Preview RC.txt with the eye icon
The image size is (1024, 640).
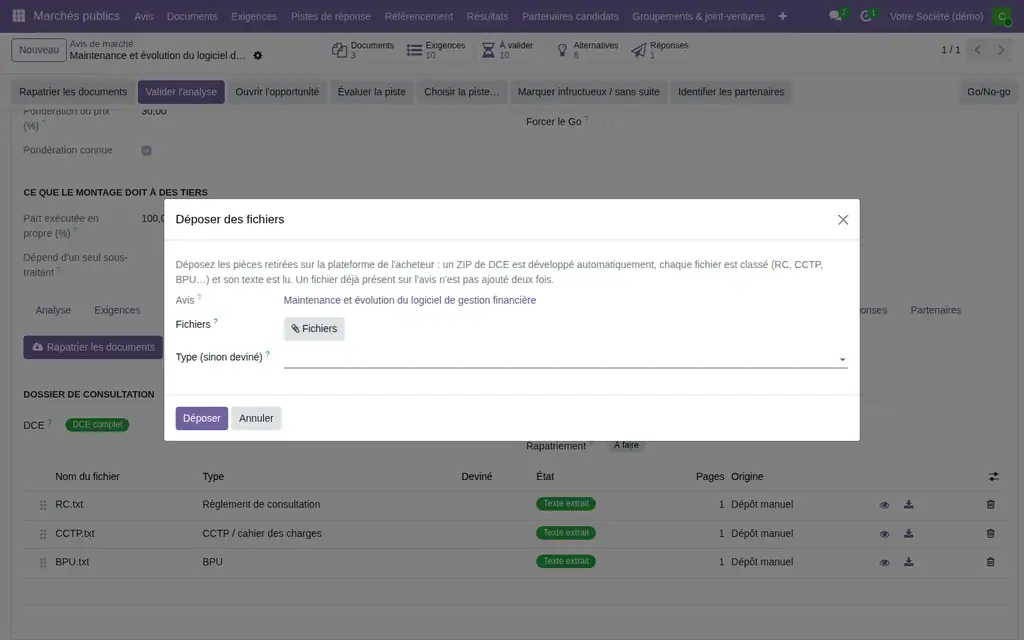[x=884, y=505]
